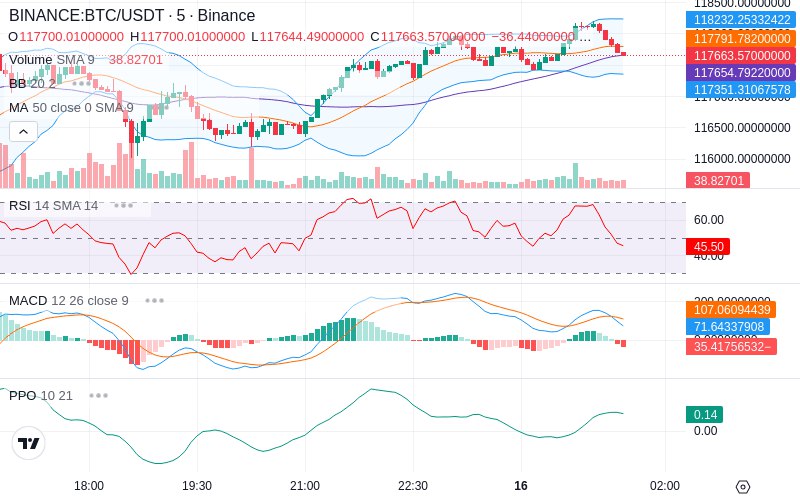Click the 18:00 time axis label
The width and height of the screenshot is (800, 500).
point(89,486)
